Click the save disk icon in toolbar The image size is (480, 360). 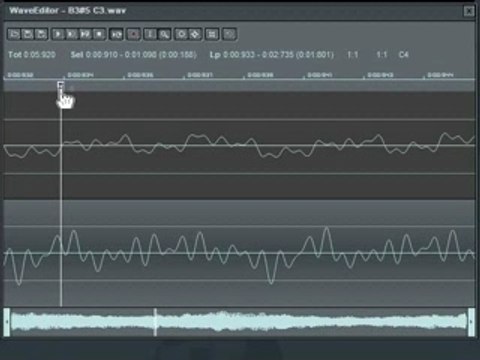[28, 34]
